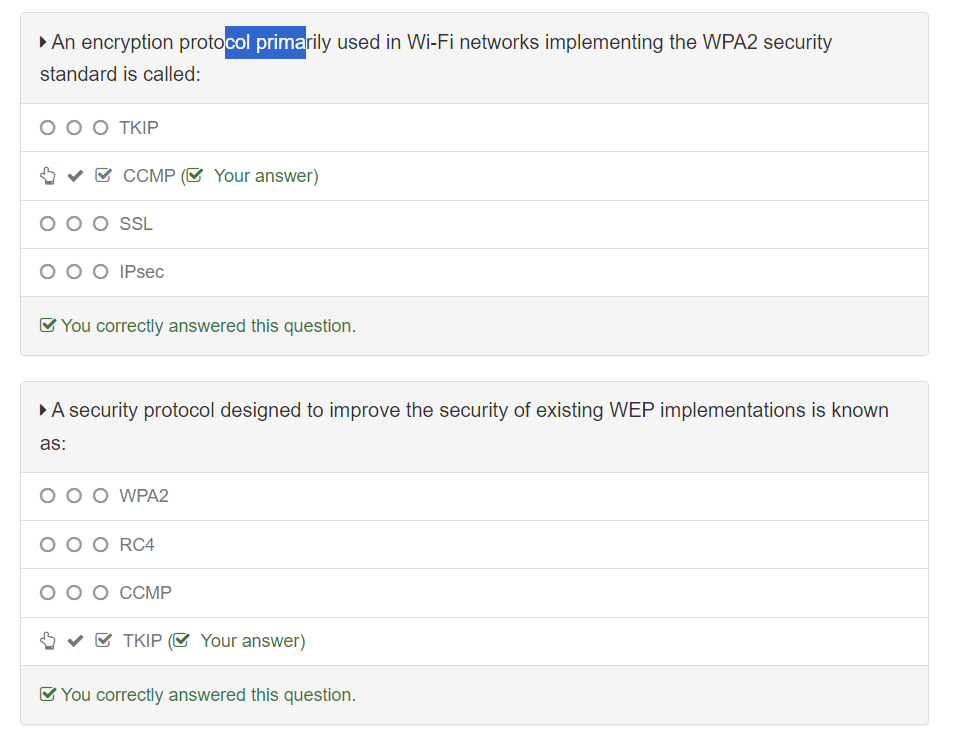Collapse the WPA2 encryption protocol question triangle
Viewport: 958px width, 741px height.
coord(43,42)
